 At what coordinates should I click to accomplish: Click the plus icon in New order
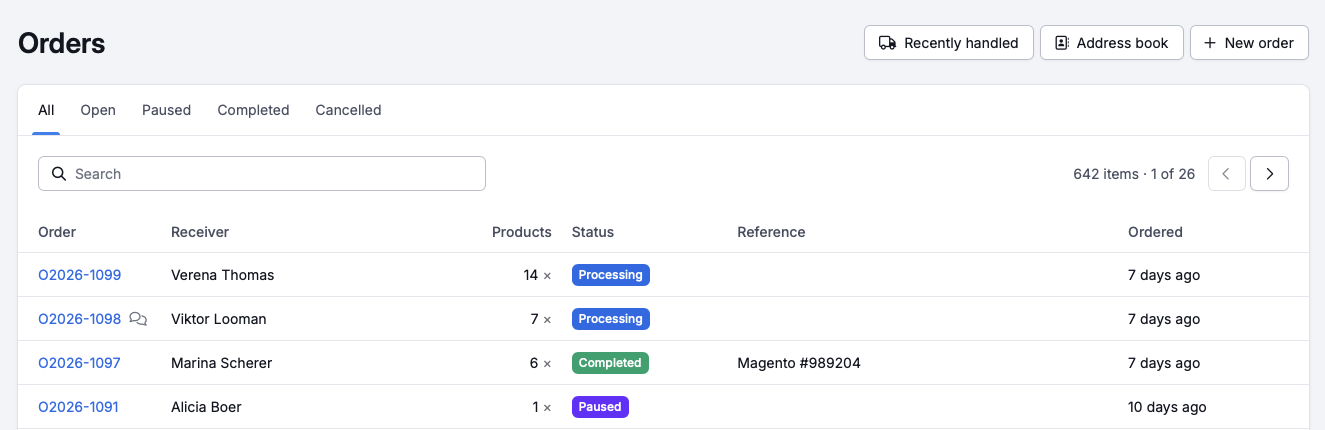click(1210, 43)
